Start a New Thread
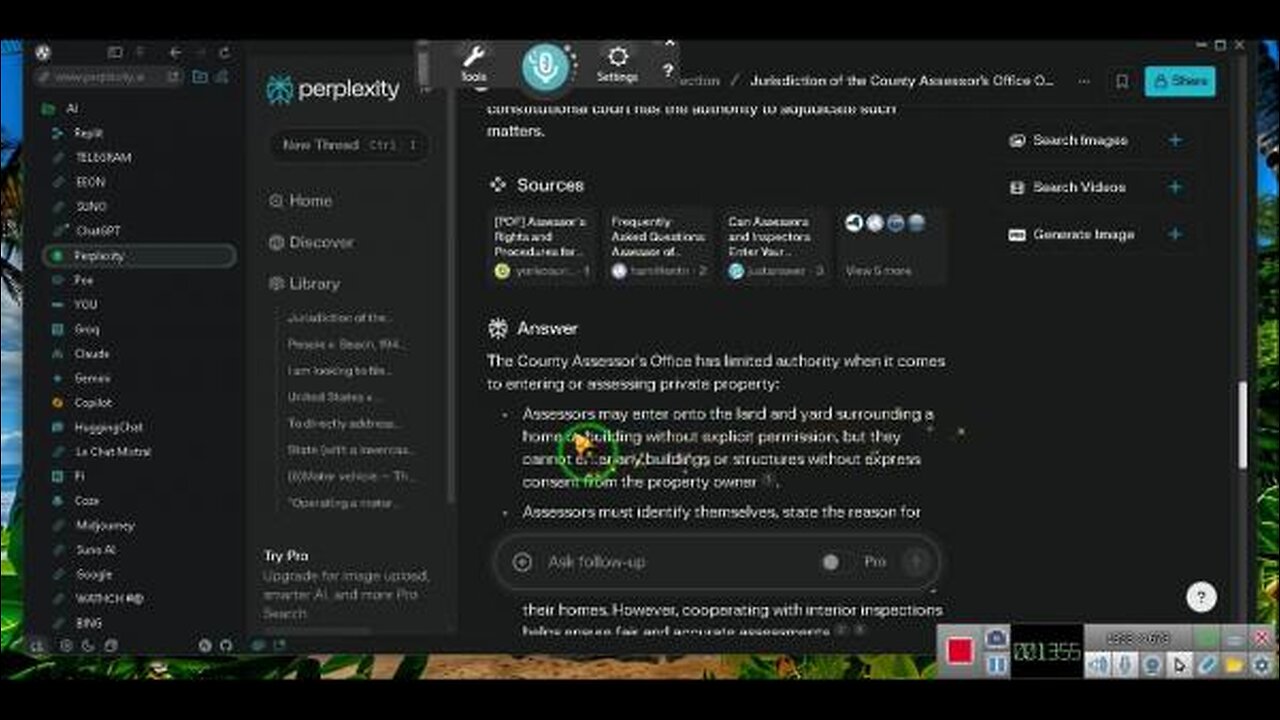The height and width of the screenshot is (720, 1280). pyautogui.click(x=349, y=145)
